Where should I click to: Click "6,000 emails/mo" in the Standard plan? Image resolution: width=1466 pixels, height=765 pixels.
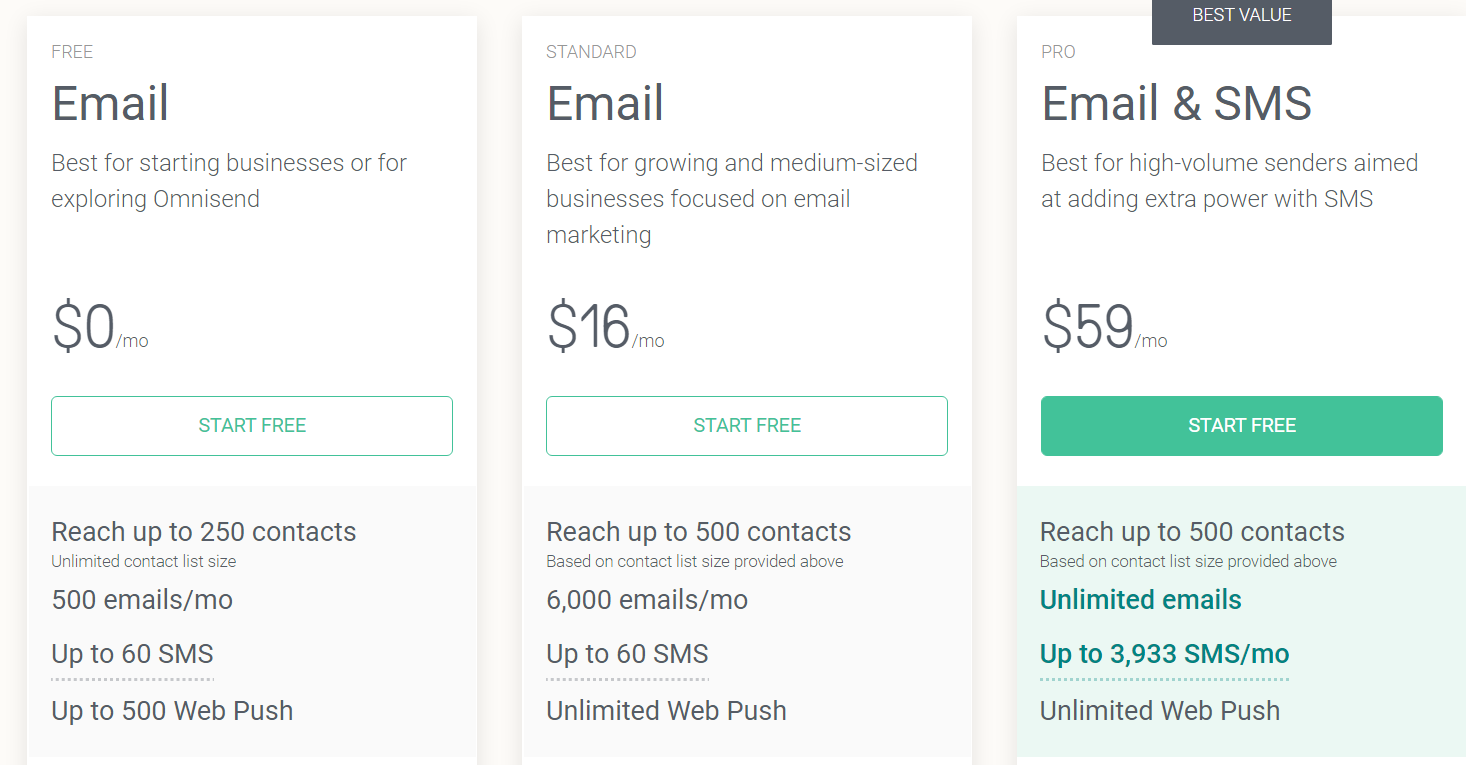tap(646, 600)
